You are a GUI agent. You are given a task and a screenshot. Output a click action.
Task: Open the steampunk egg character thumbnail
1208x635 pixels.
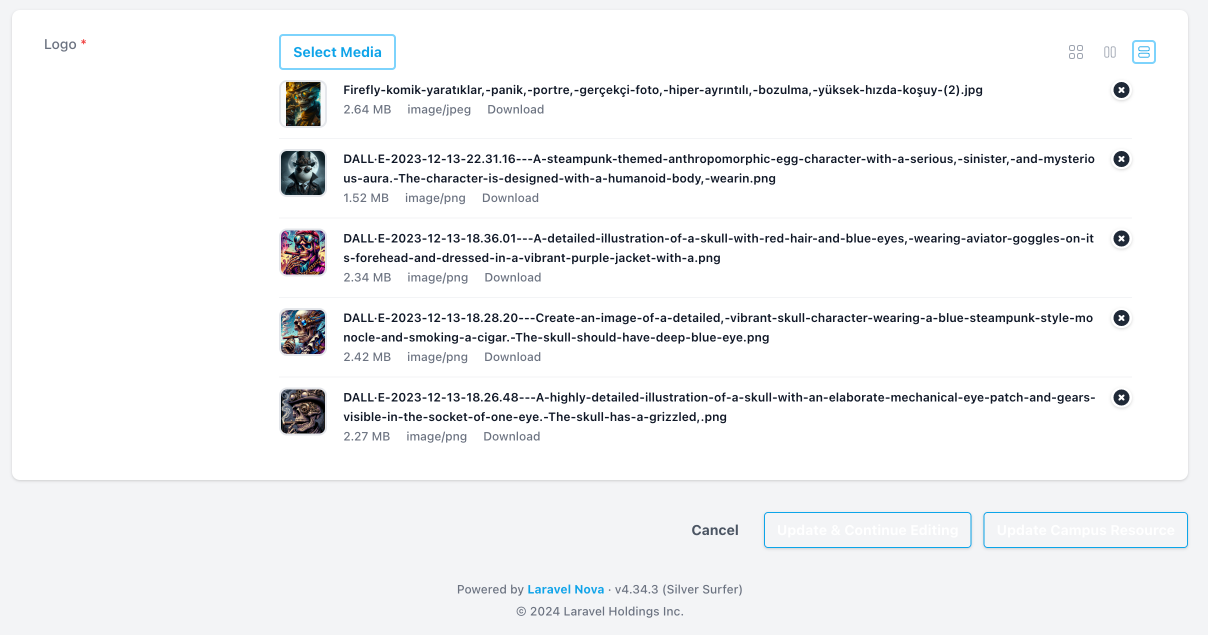302,173
